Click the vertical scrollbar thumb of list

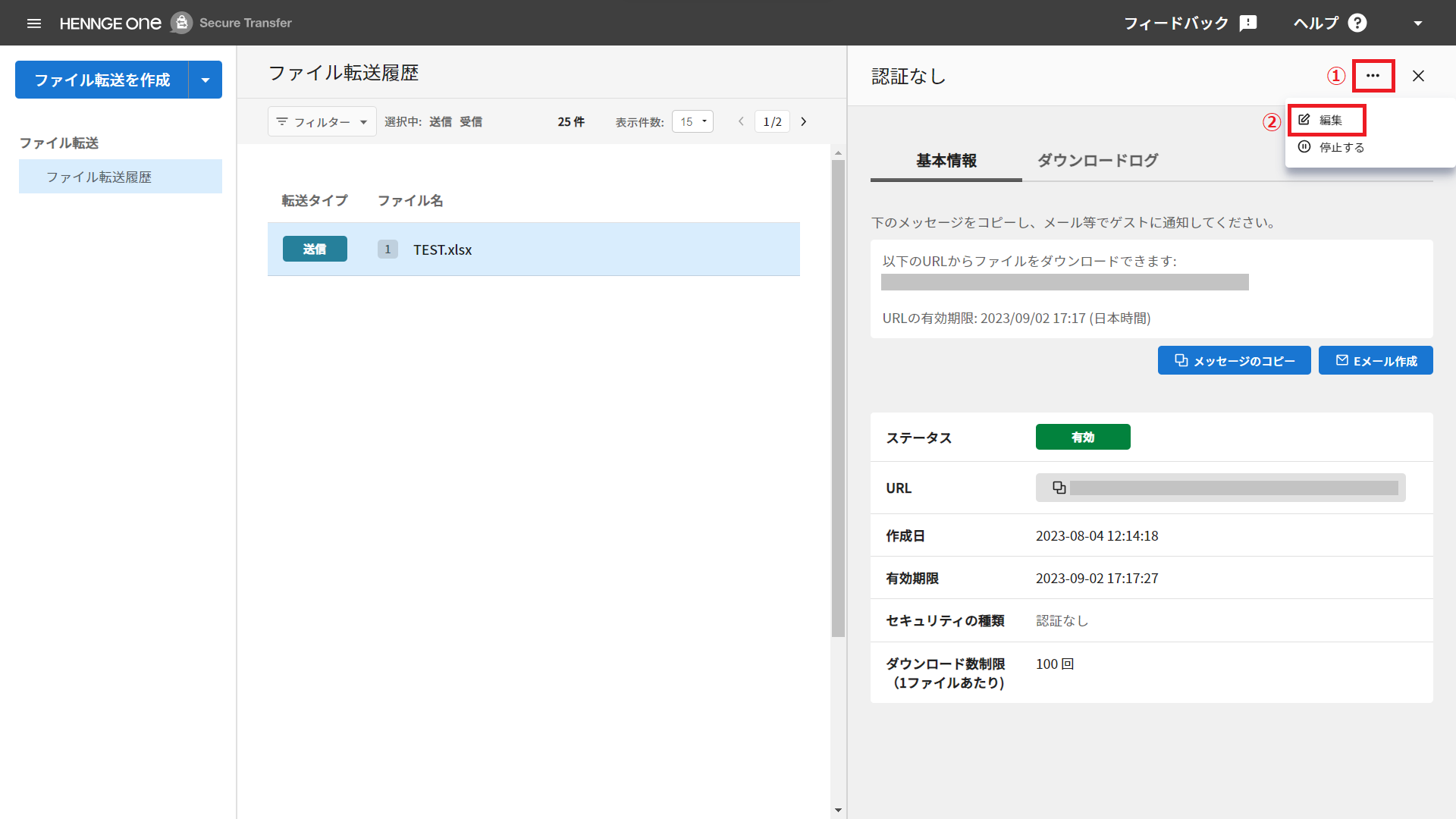click(x=838, y=398)
